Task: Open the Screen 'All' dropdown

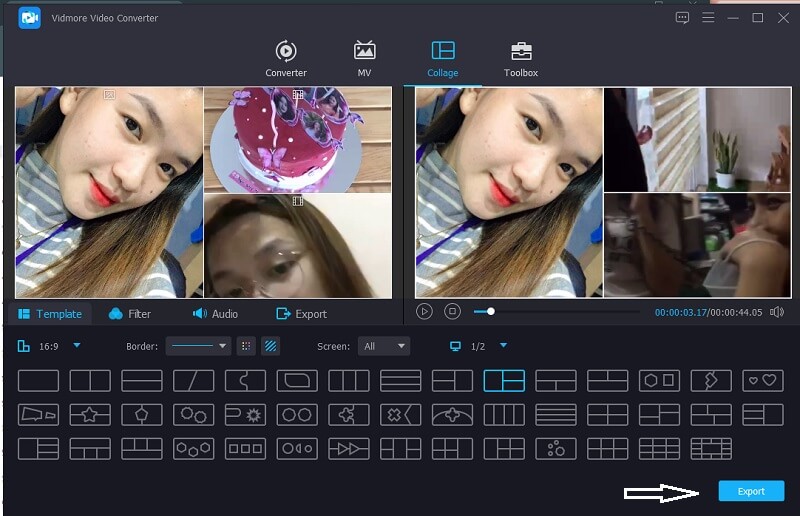Action: point(385,346)
